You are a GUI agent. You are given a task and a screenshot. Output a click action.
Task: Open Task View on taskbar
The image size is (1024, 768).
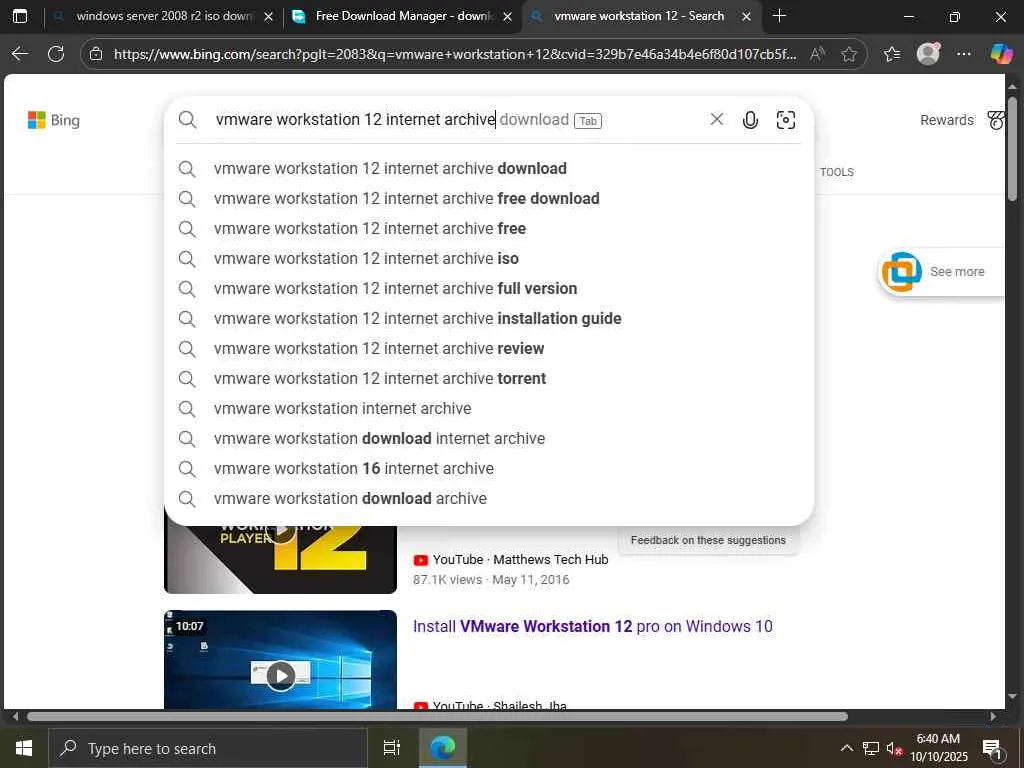pos(392,748)
